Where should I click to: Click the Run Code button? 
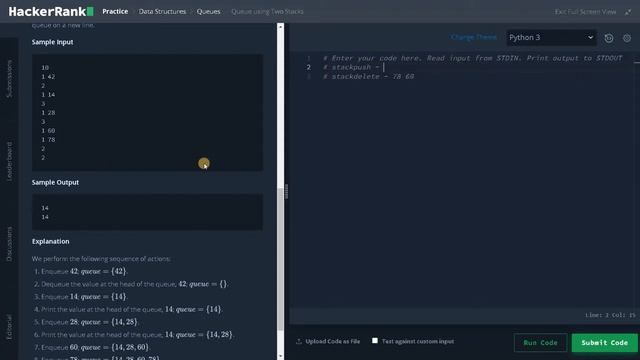540,342
